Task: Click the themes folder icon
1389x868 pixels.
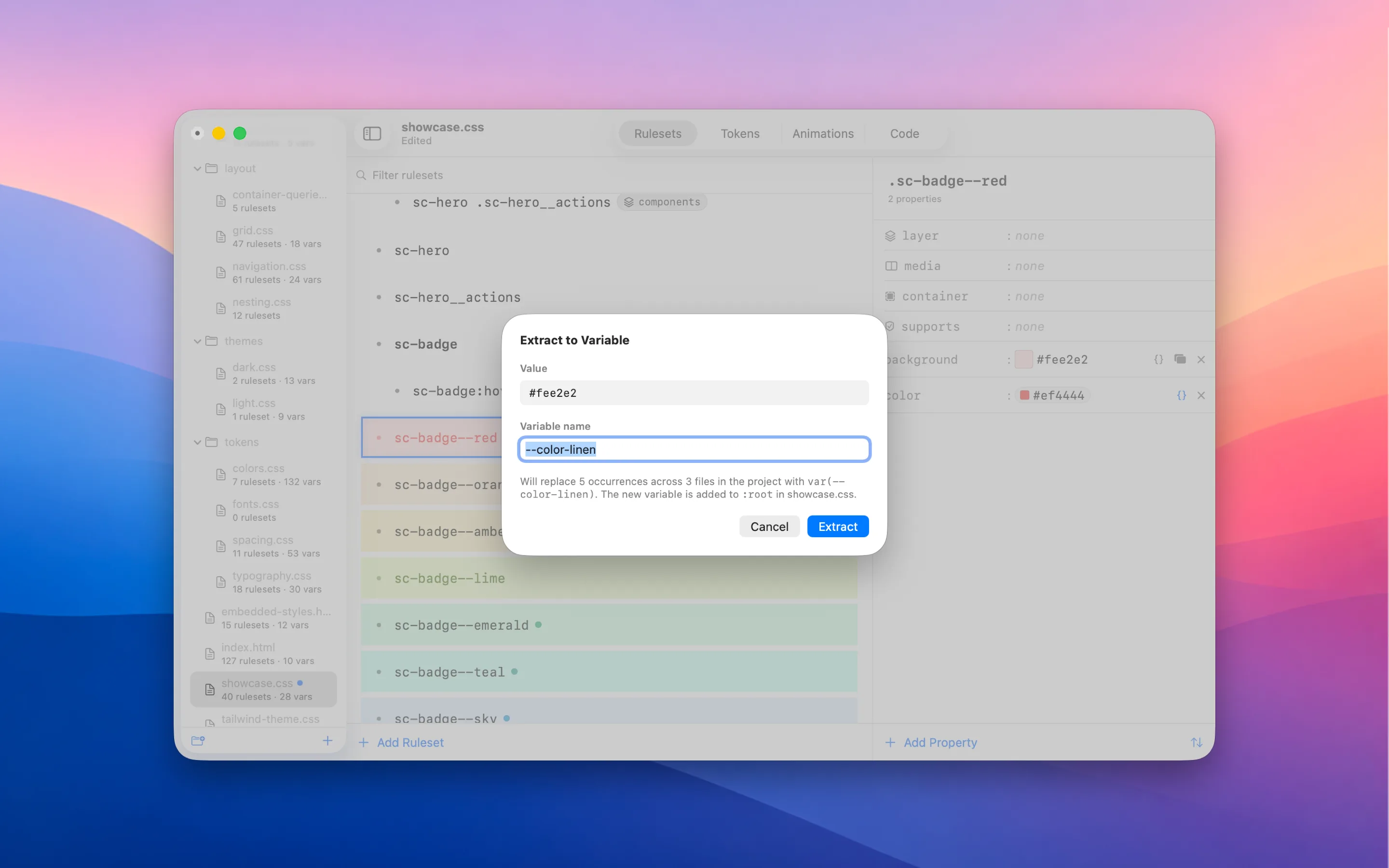Action: click(212, 341)
